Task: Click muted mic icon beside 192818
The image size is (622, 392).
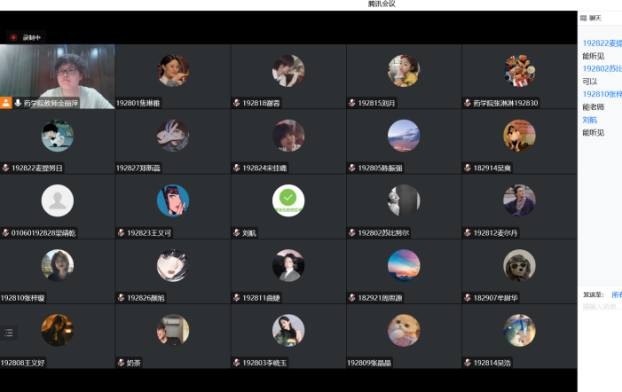Action: 236,103
